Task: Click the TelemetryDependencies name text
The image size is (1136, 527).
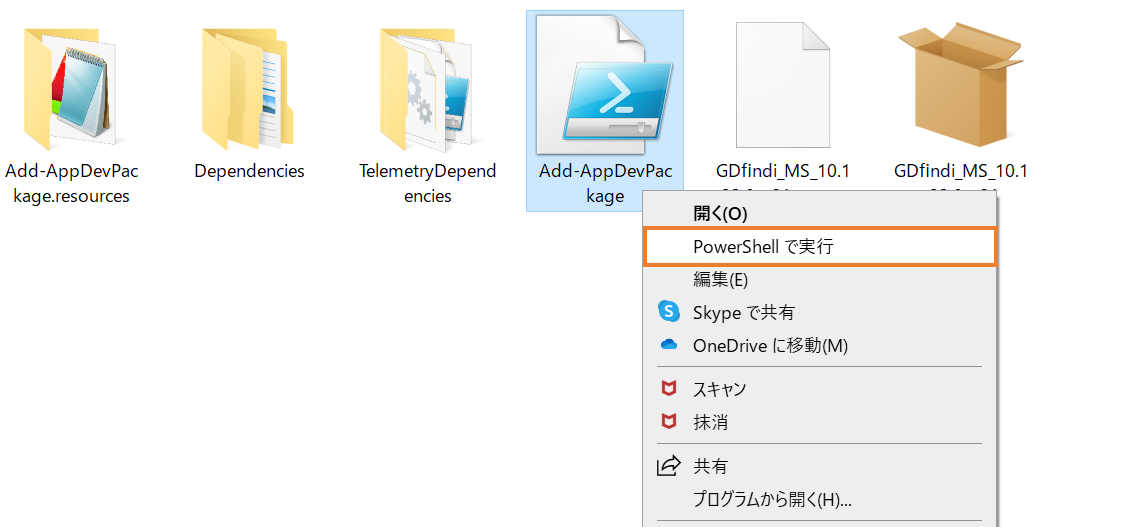Action: coord(427,183)
